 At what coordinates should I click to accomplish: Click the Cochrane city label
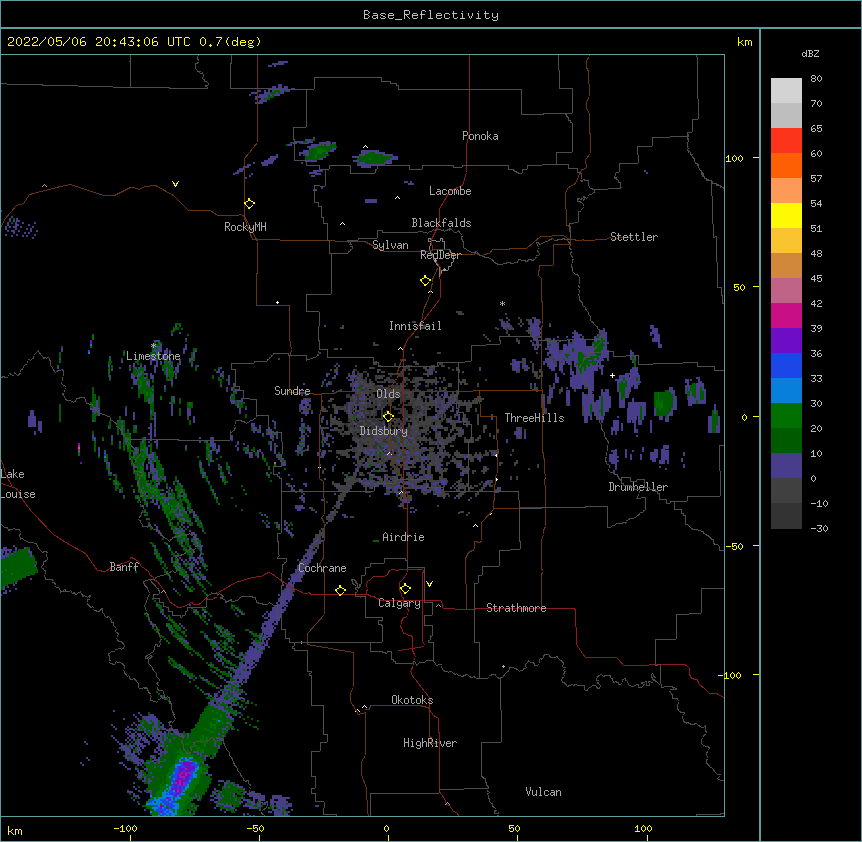[322, 568]
